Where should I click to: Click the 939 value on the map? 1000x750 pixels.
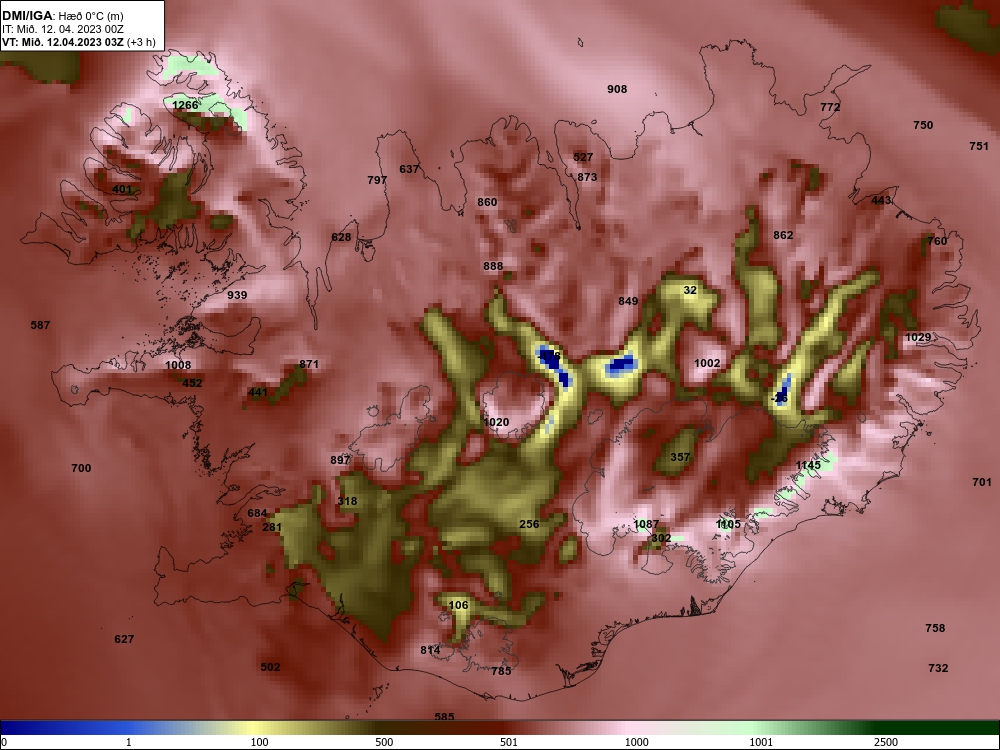pyautogui.click(x=237, y=295)
